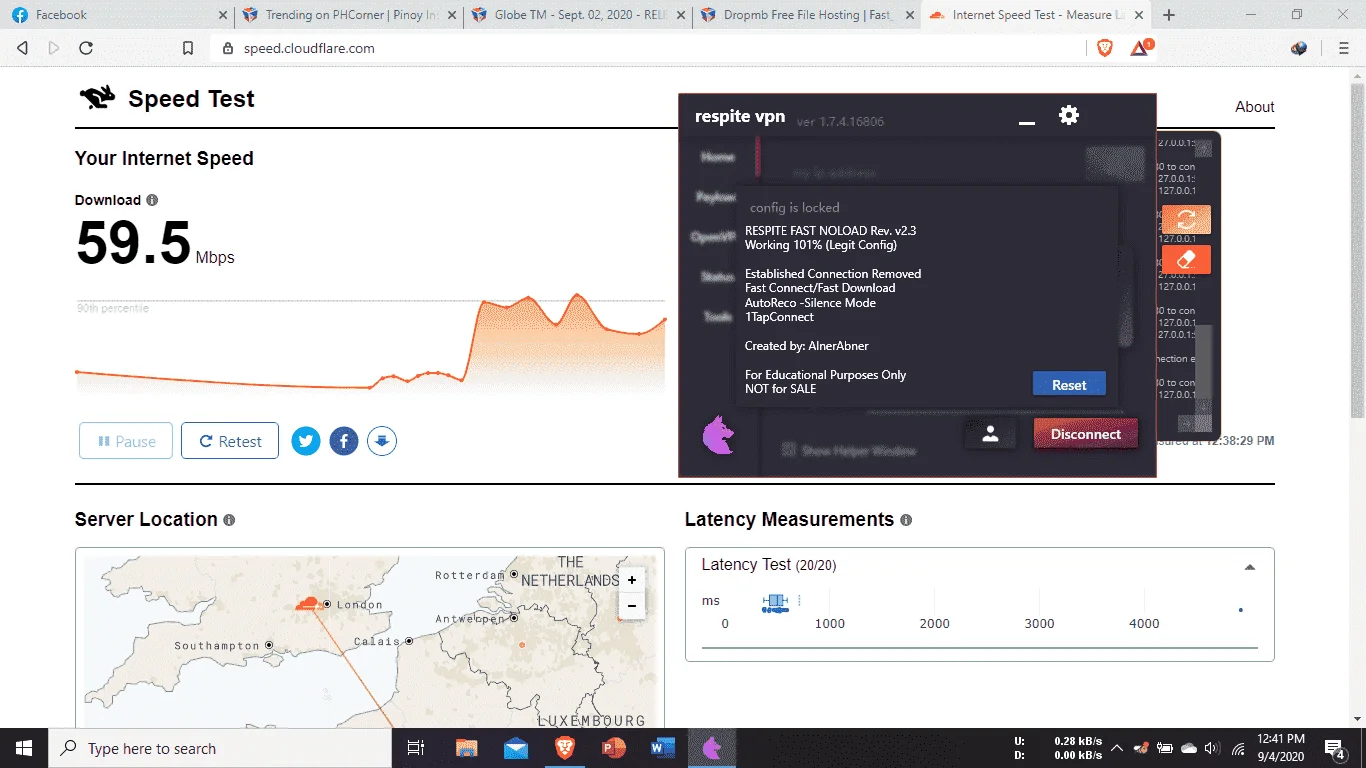Image resolution: width=1366 pixels, height=768 pixels.
Task: Open the Mail app in the taskbar
Action: (x=516, y=748)
